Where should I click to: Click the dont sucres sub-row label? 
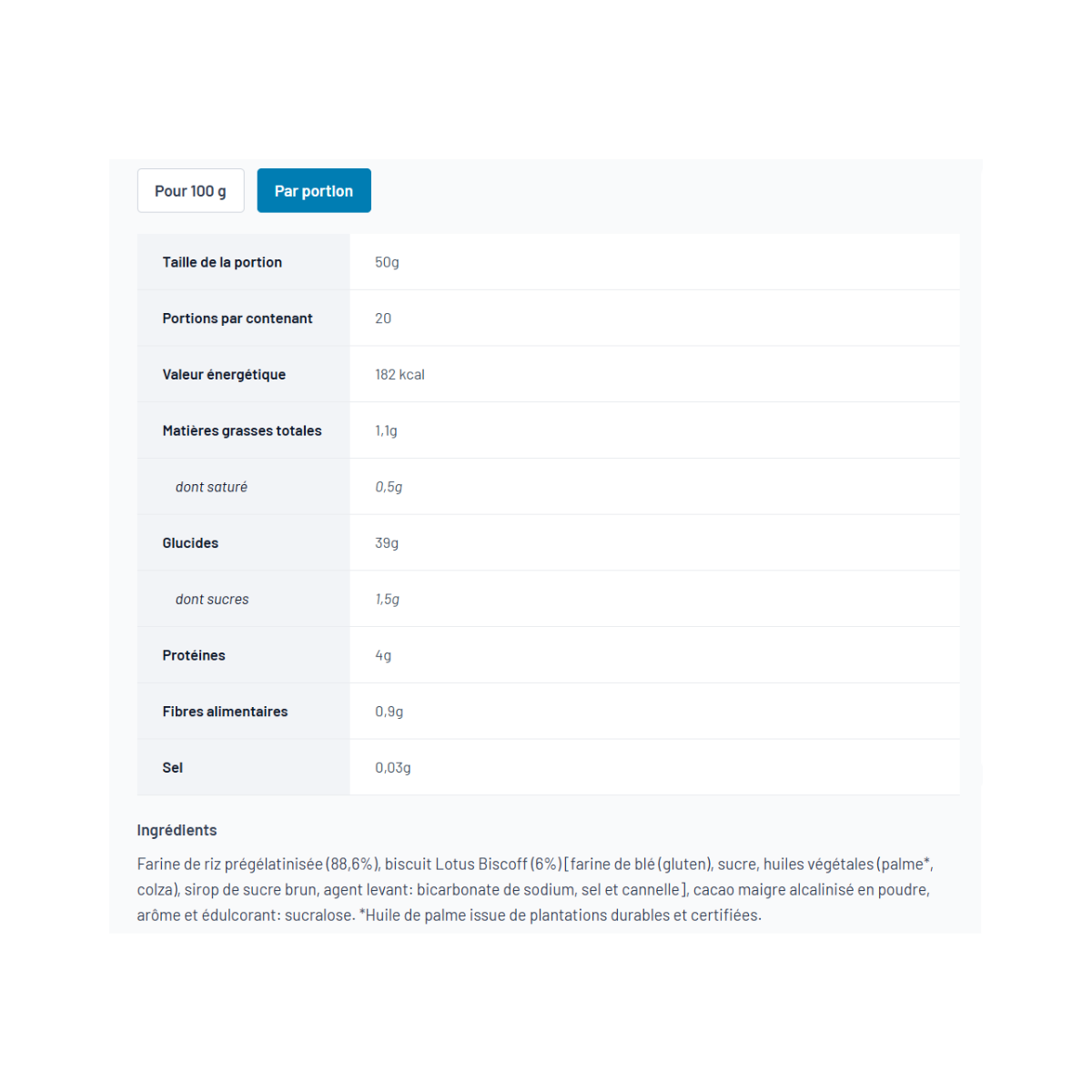coord(212,600)
